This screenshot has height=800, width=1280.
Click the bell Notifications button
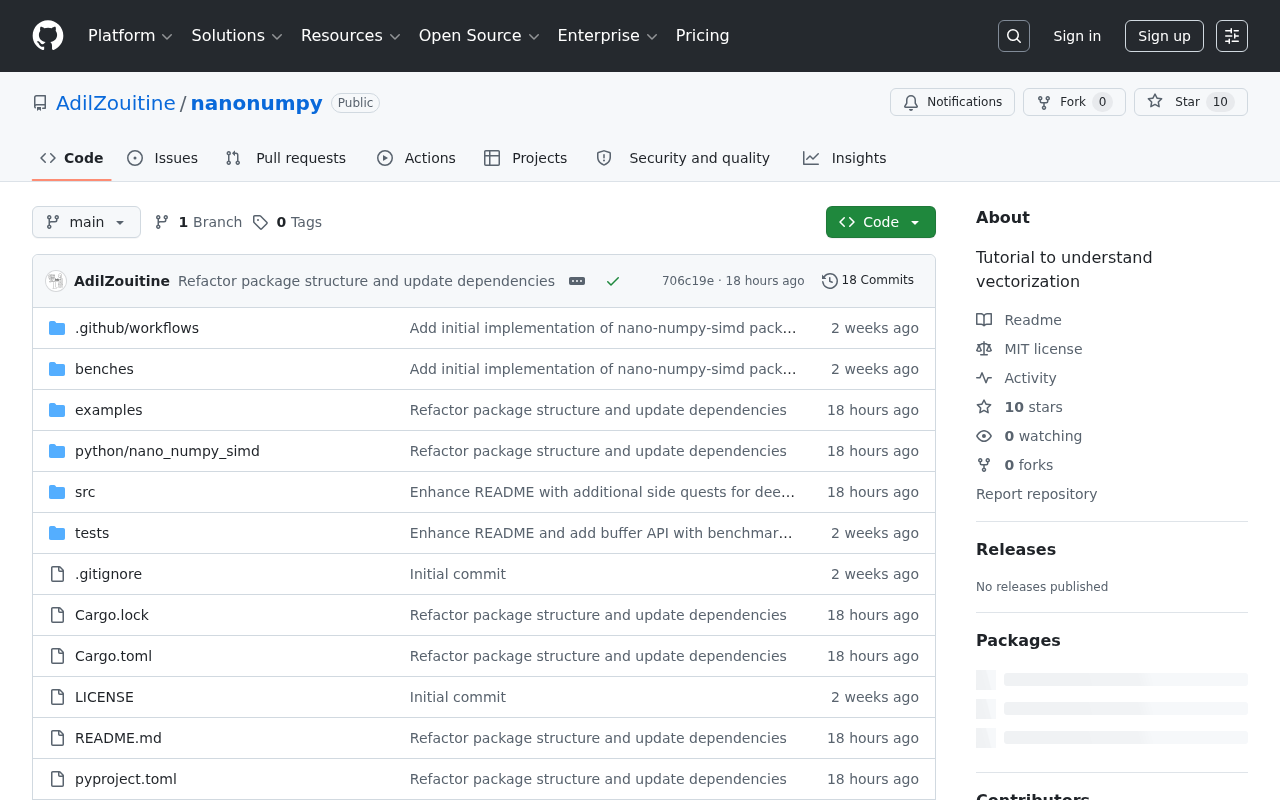pos(952,102)
